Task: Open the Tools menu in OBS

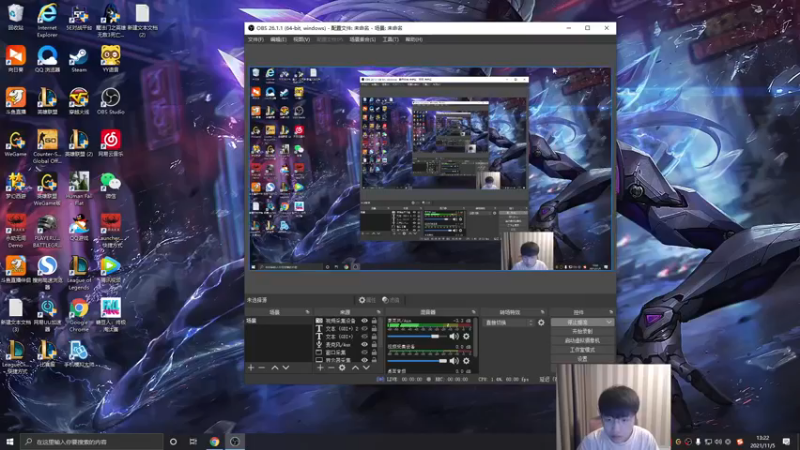Action: coord(390,39)
